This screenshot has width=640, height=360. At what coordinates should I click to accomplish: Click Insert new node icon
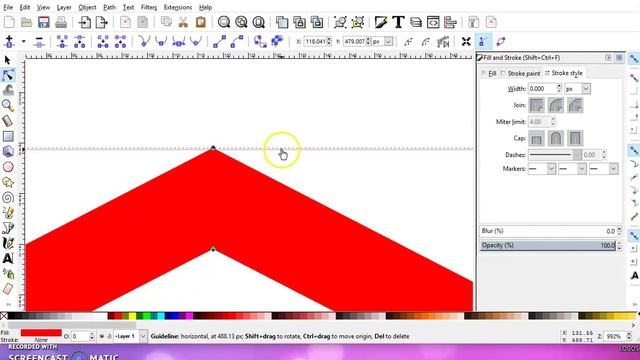(9, 41)
